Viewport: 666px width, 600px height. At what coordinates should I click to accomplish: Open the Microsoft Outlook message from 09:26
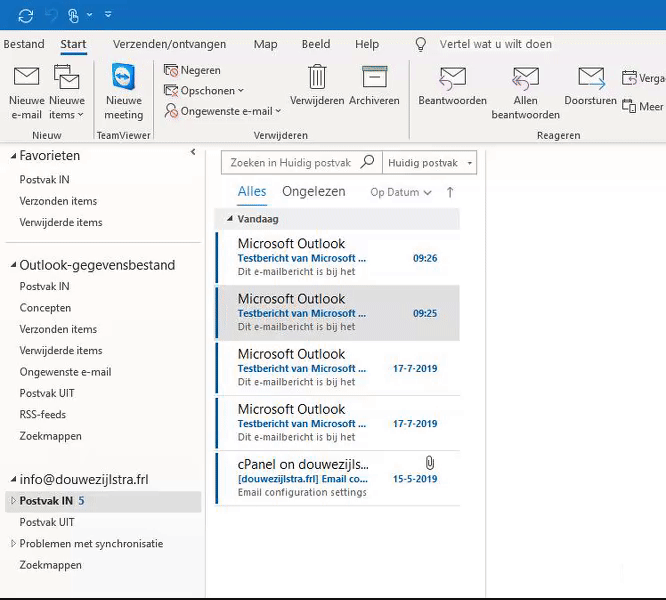pos(338,257)
